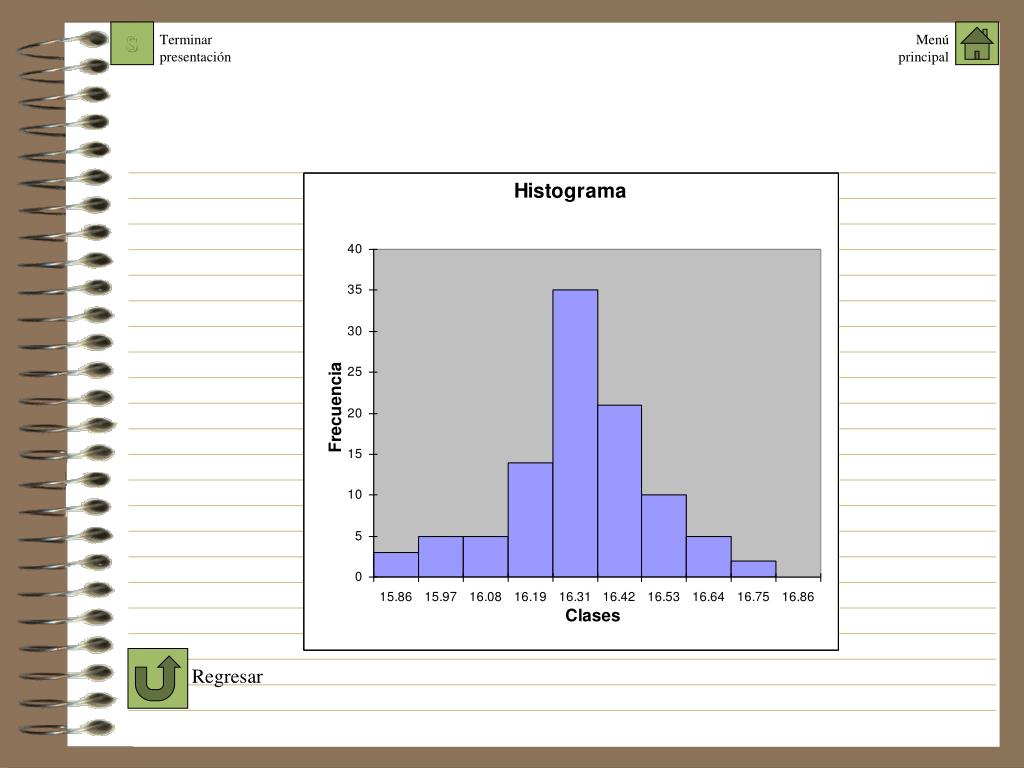Click the 'Terminar presentación' label
Viewport: 1024px width, 768px height.
point(195,48)
